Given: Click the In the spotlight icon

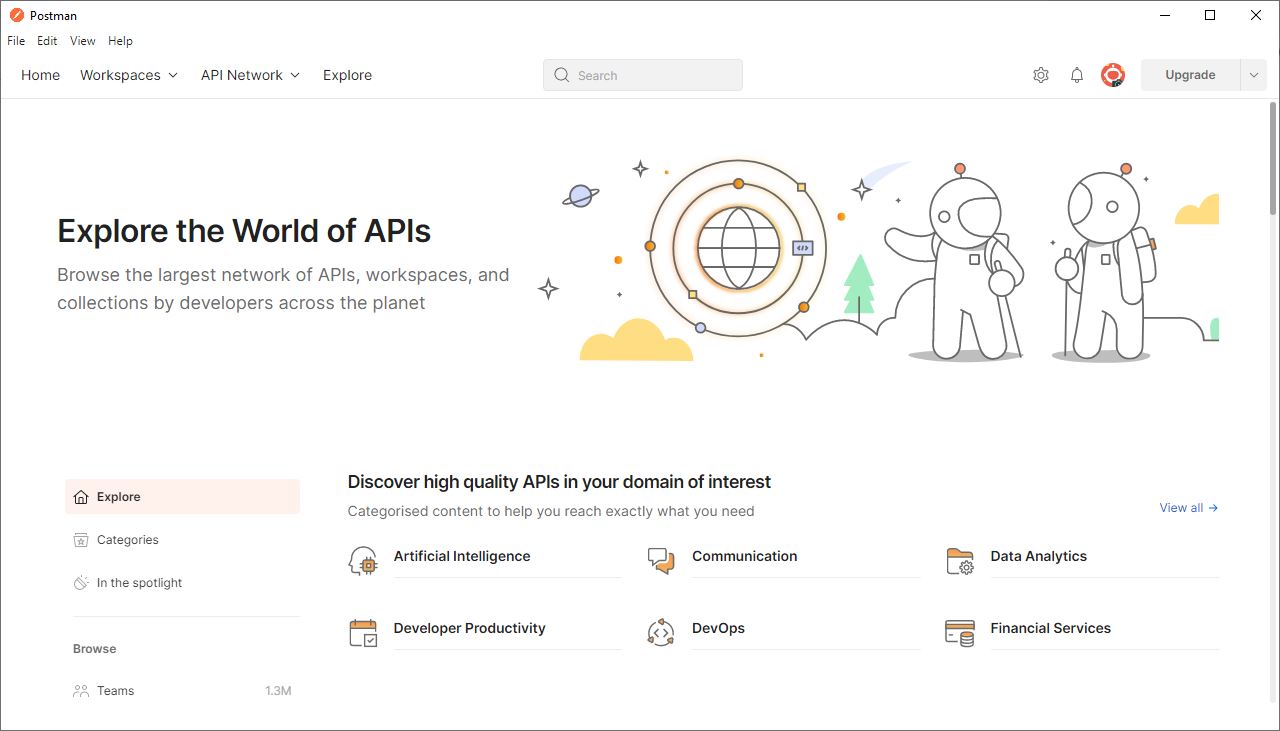Looking at the screenshot, I should pyautogui.click(x=81, y=583).
